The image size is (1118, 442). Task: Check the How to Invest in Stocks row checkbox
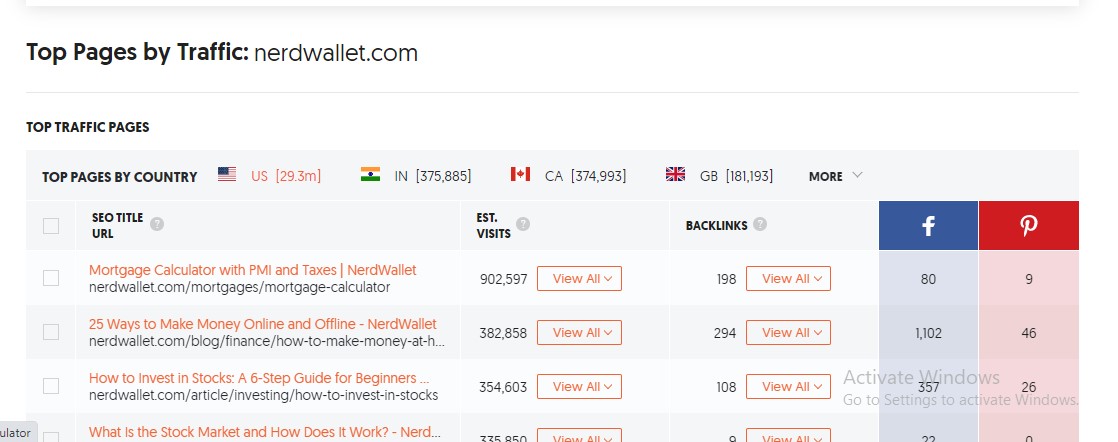pos(51,386)
